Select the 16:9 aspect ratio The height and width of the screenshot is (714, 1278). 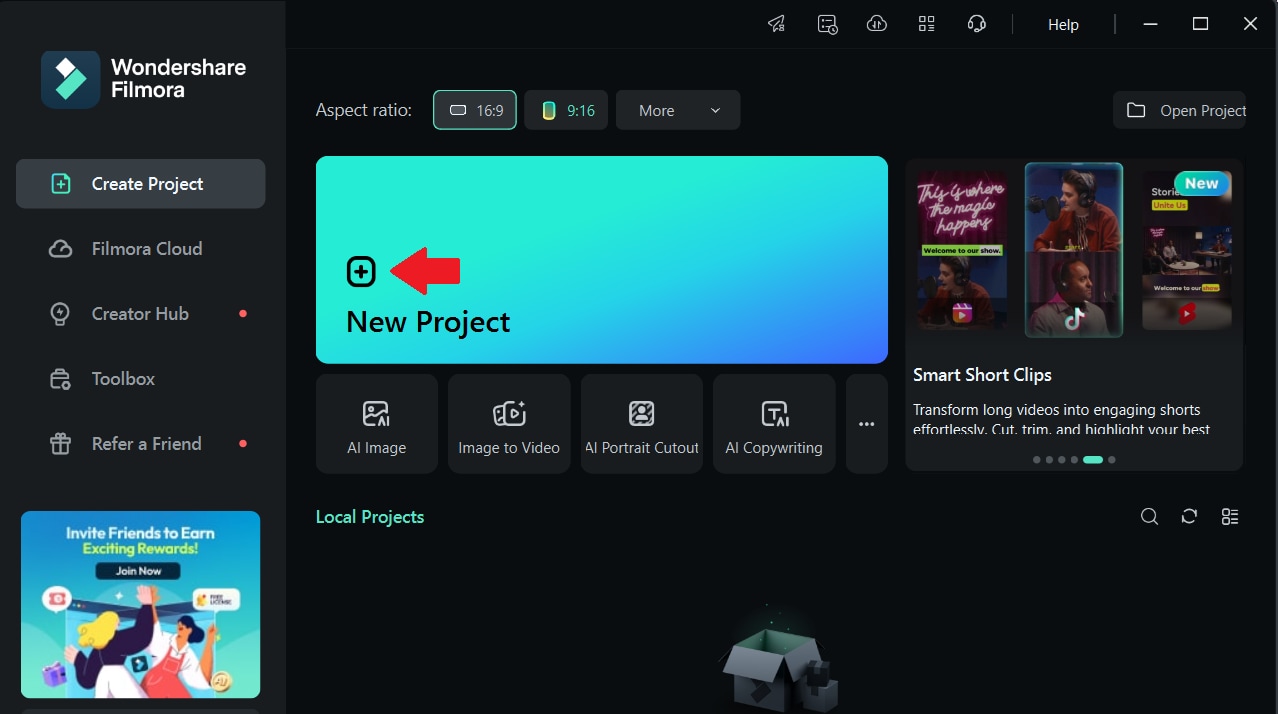[475, 110]
